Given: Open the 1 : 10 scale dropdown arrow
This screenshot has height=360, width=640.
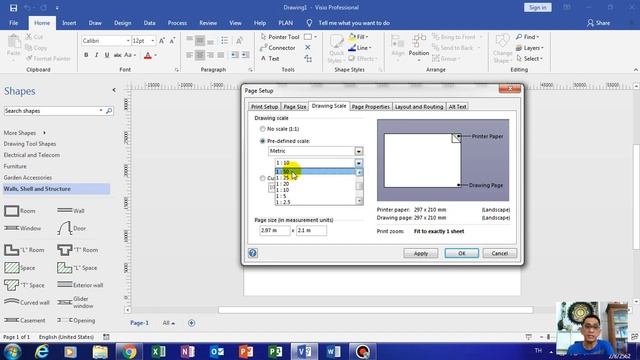Looking at the screenshot, I should pos(359,163).
